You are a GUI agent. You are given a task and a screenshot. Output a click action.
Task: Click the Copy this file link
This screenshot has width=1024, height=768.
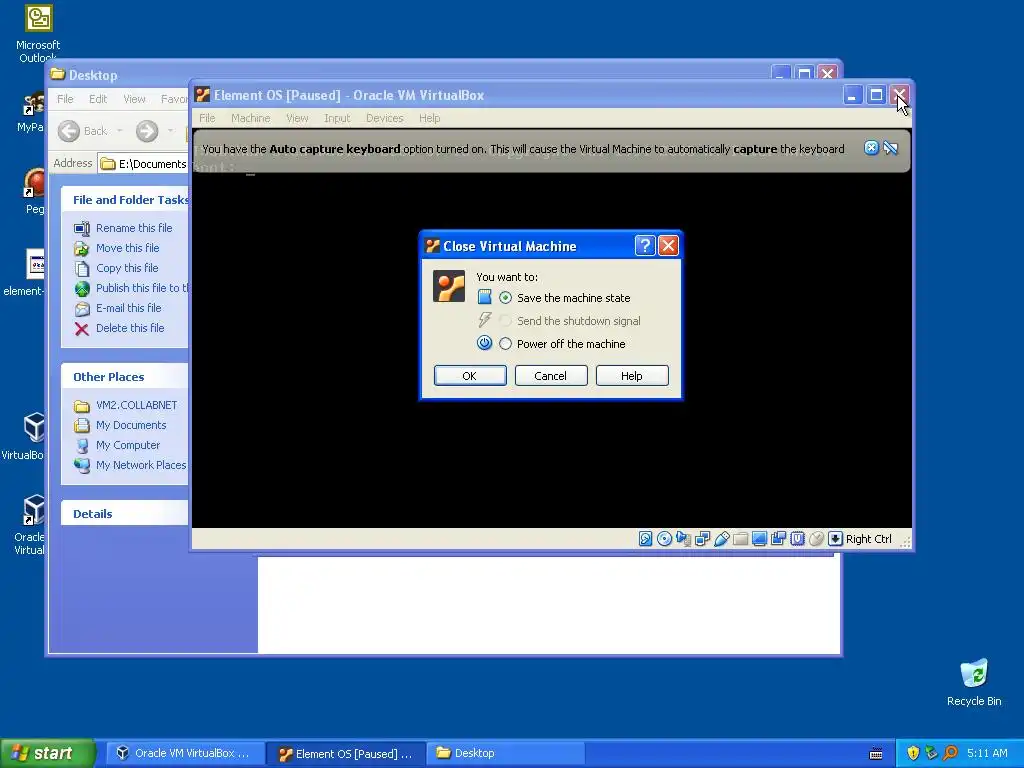(x=127, y=268)
